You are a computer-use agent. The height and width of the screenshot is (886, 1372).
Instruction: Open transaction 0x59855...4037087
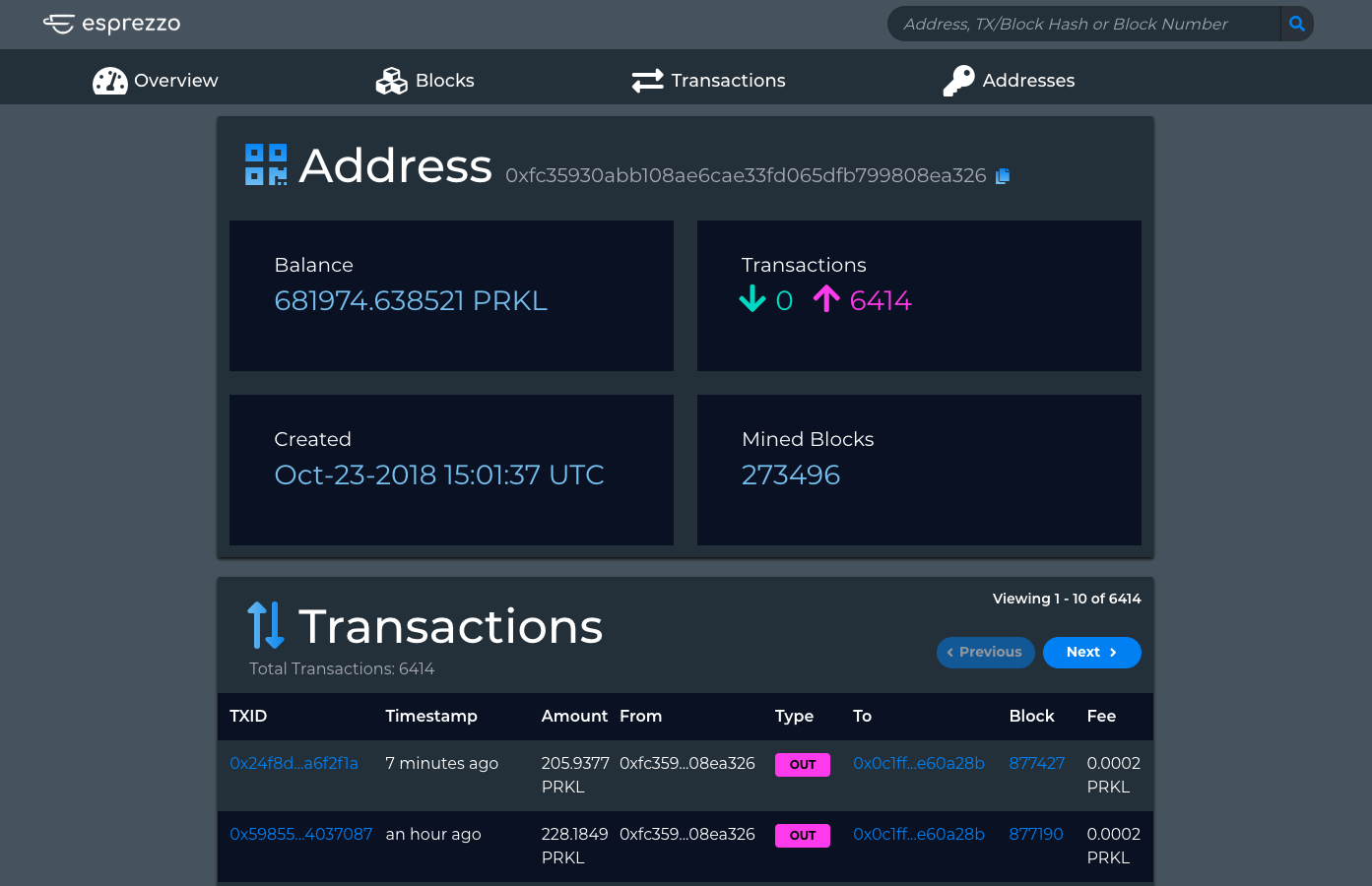click(x=300, y=834)
